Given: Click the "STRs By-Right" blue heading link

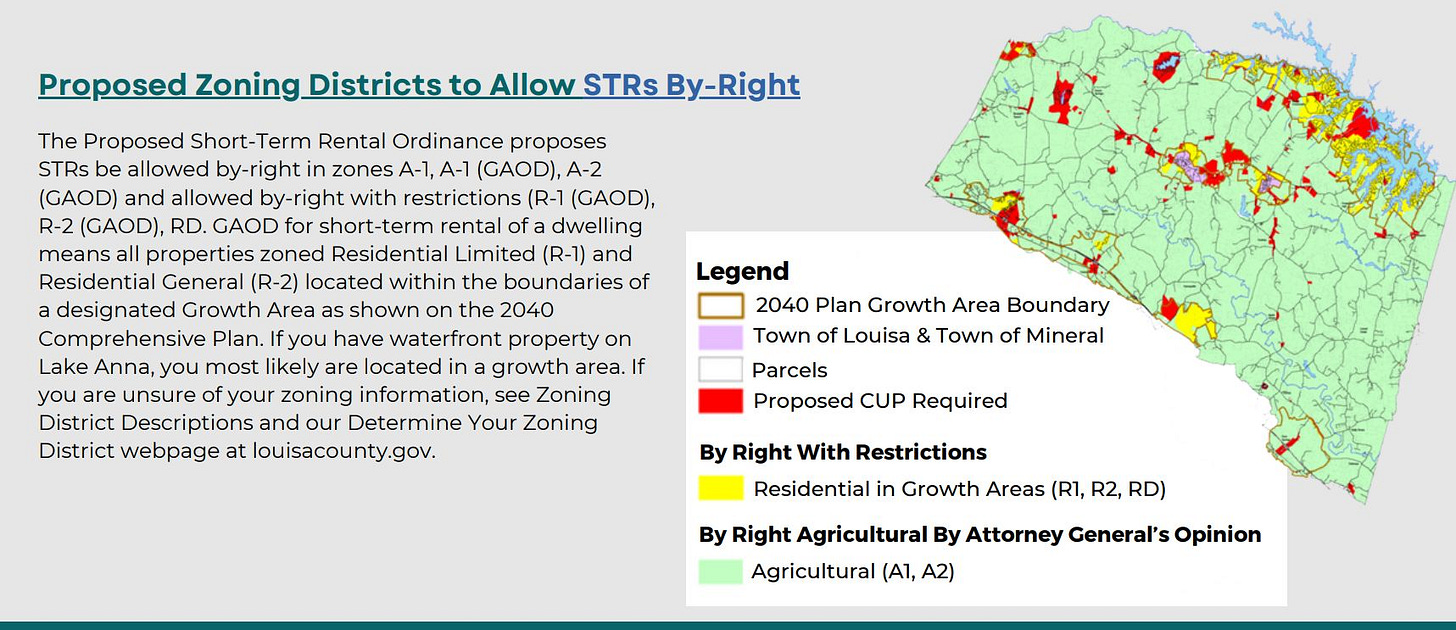Looking at the screenshot, I should 692,85.
